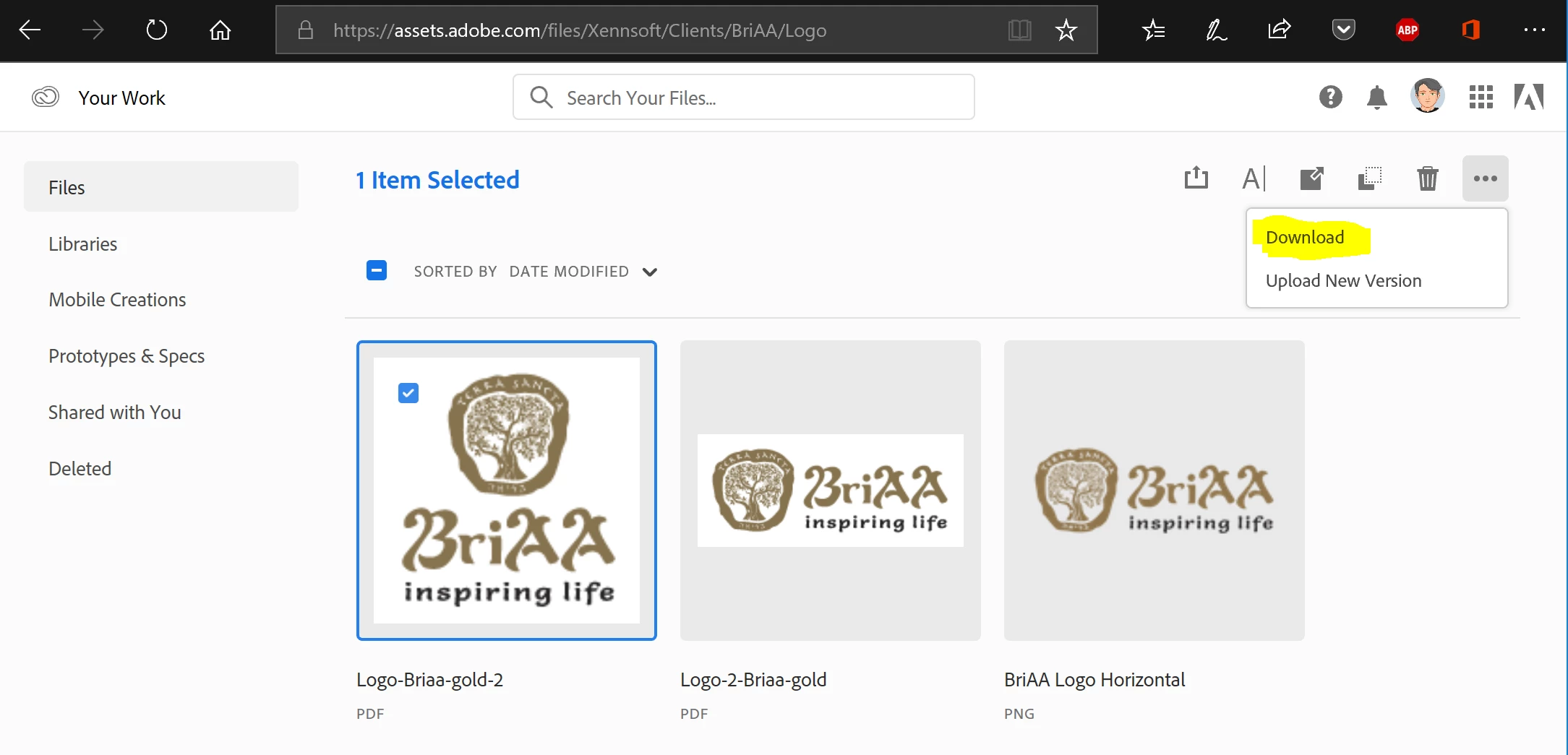
Task: Uncheck the Logo-Briaa-gold-2 checkbox
Action: (408, 393)
